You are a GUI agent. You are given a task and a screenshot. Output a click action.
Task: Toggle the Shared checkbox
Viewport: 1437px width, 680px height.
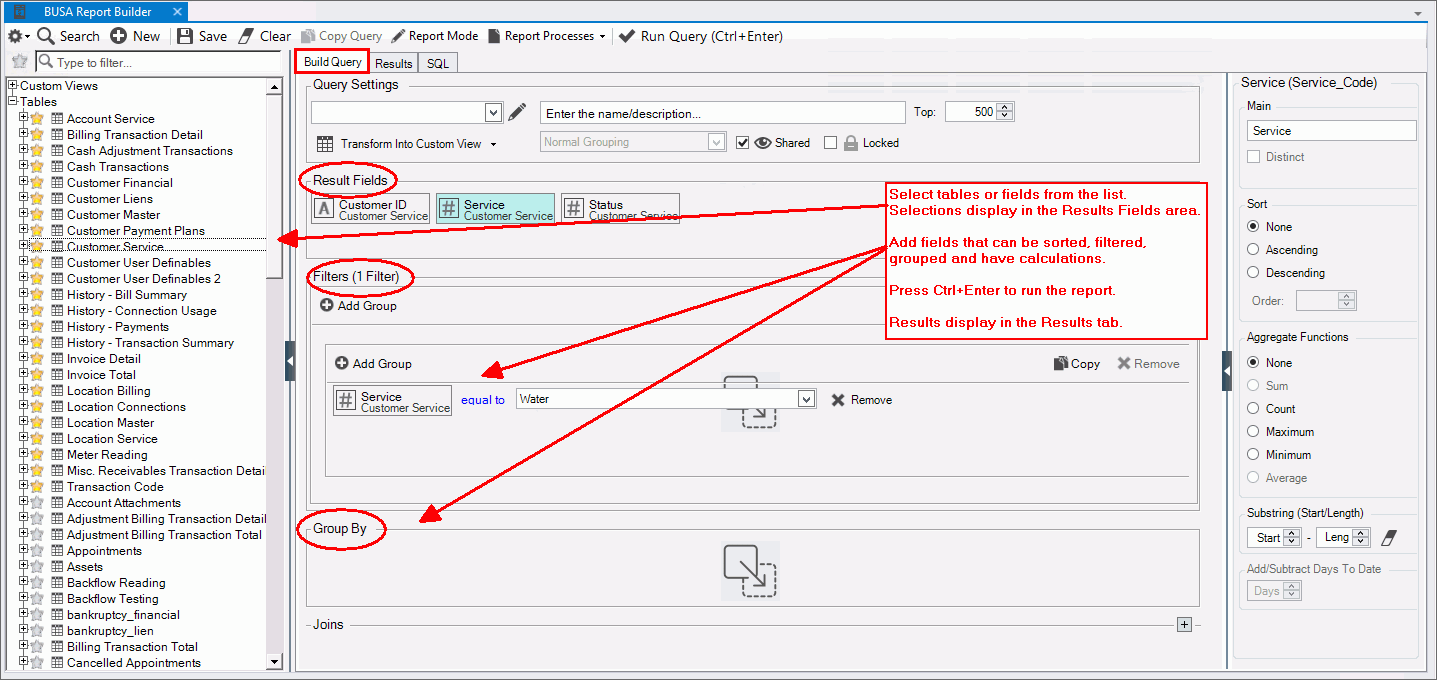click(742, 143)
